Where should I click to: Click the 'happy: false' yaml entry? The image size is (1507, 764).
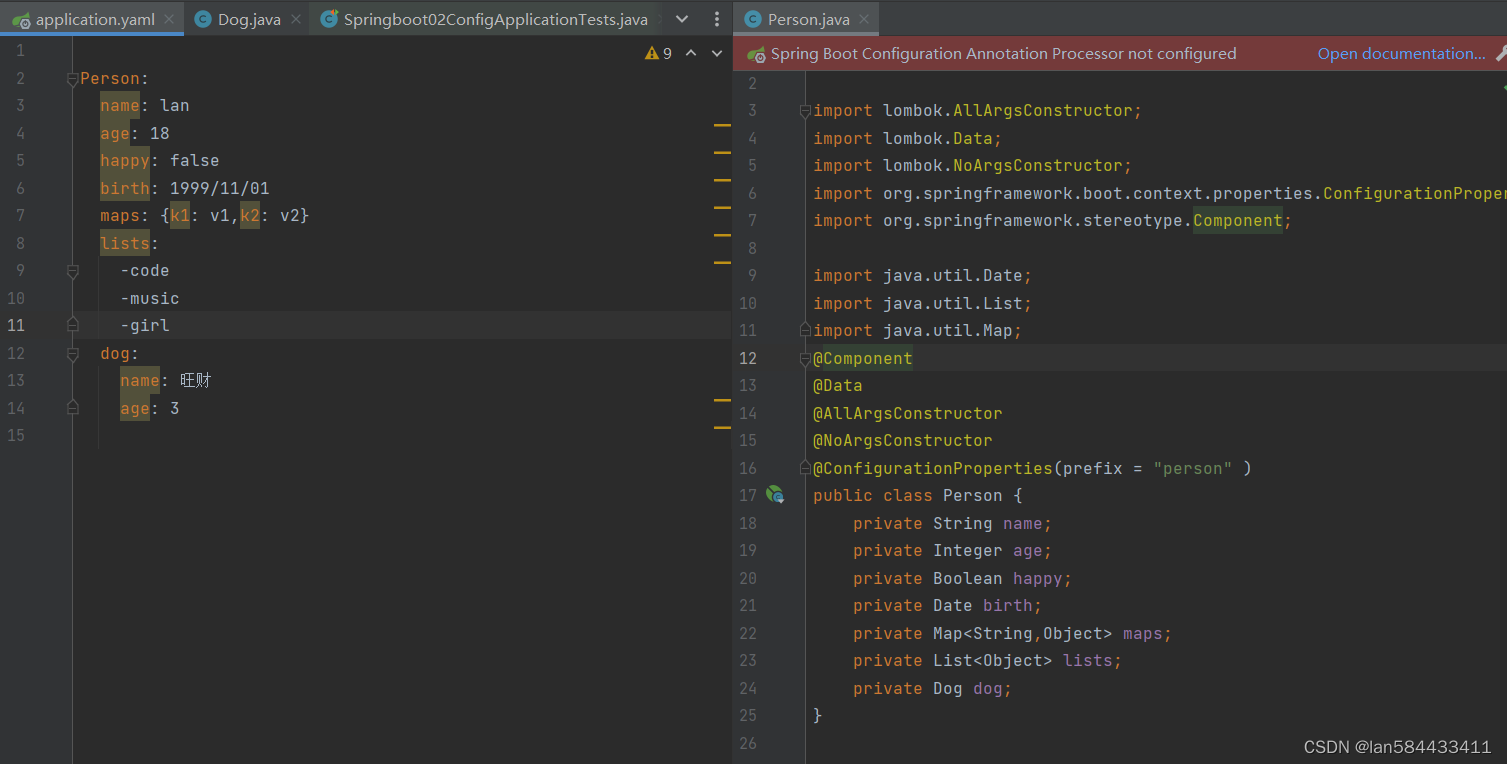(159, 160)
